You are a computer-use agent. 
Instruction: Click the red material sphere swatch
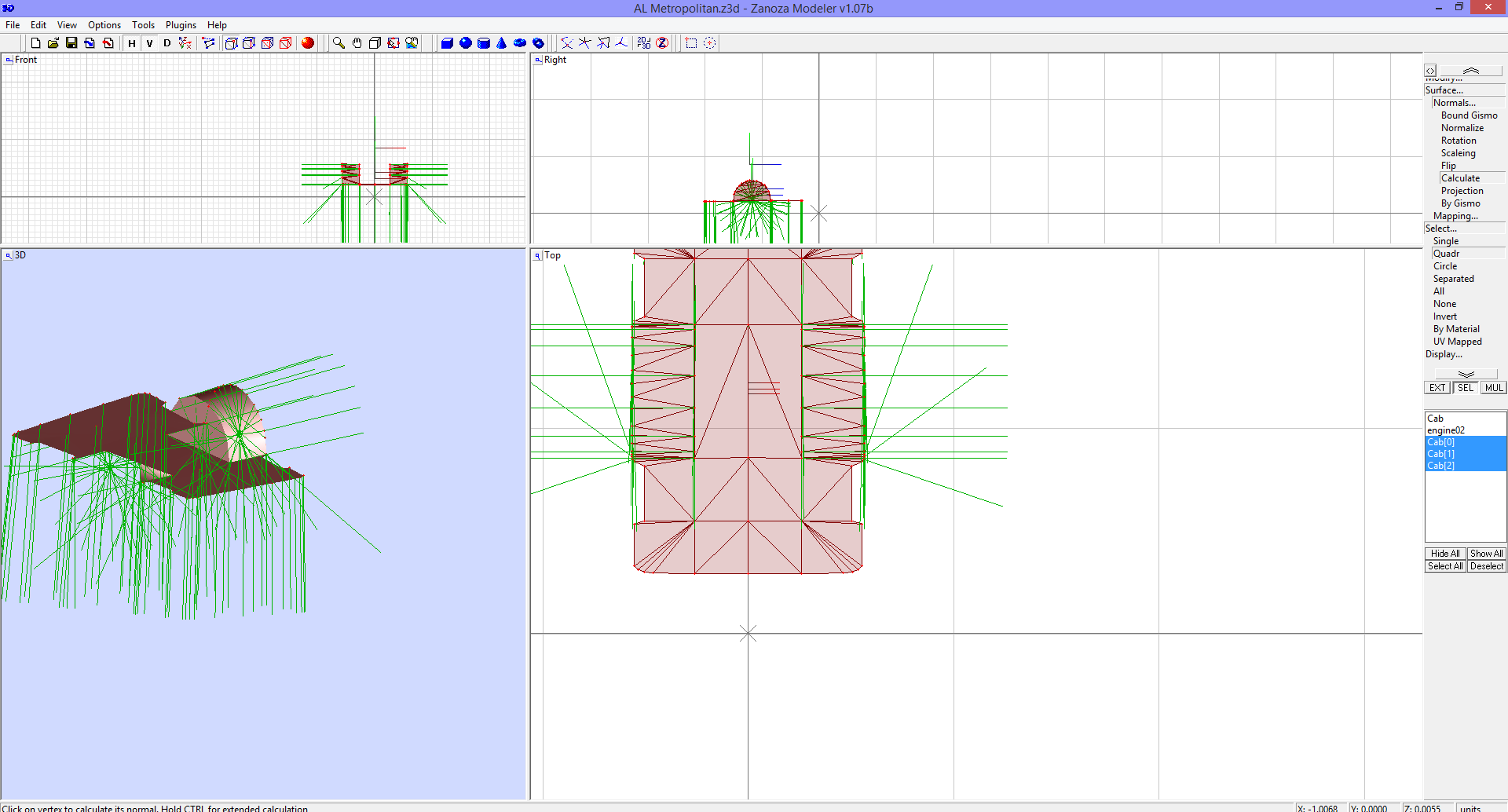[x=308, y=43]
